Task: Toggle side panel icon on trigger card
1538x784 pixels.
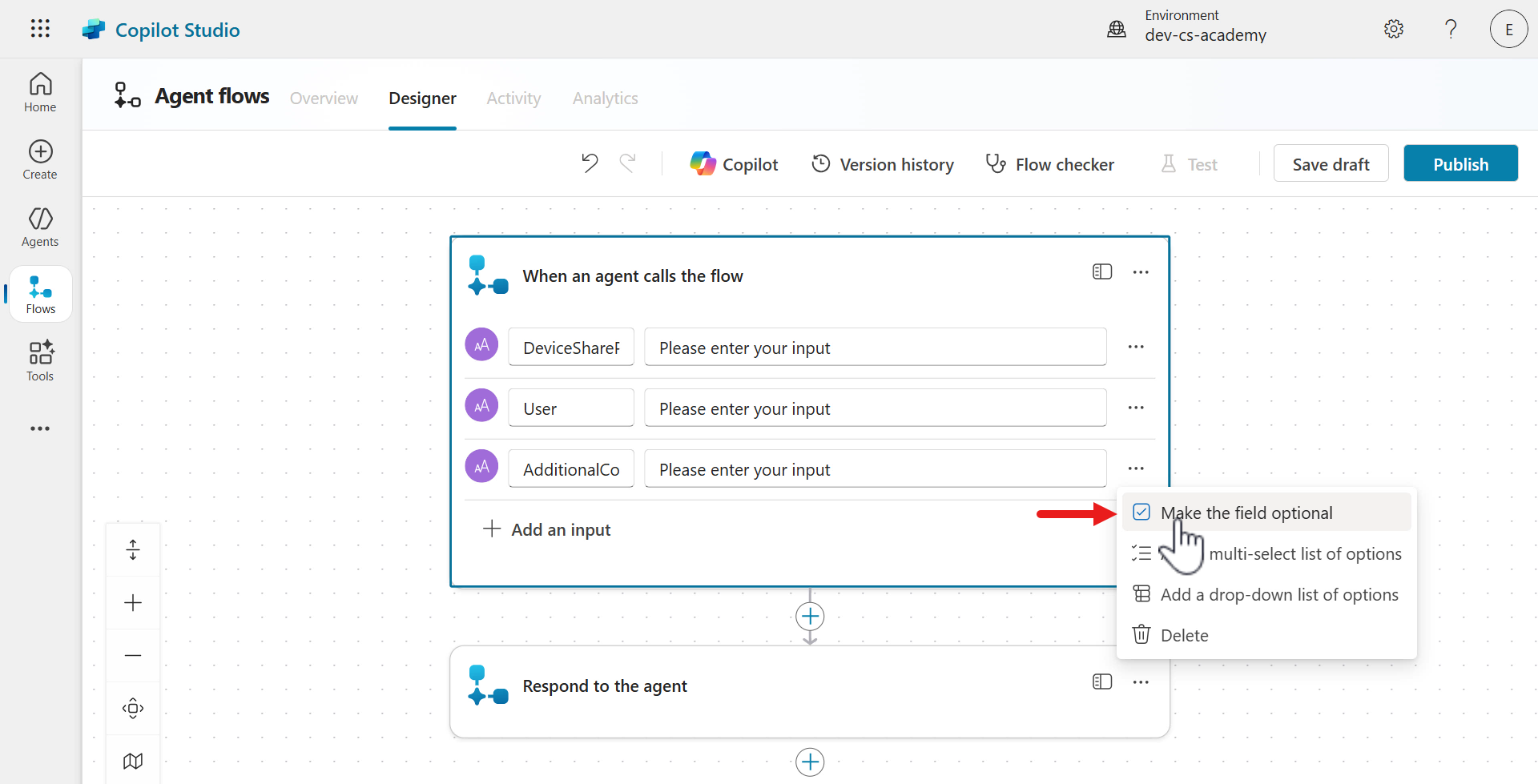Action: pyautogui.click(x=1102, y=272)
